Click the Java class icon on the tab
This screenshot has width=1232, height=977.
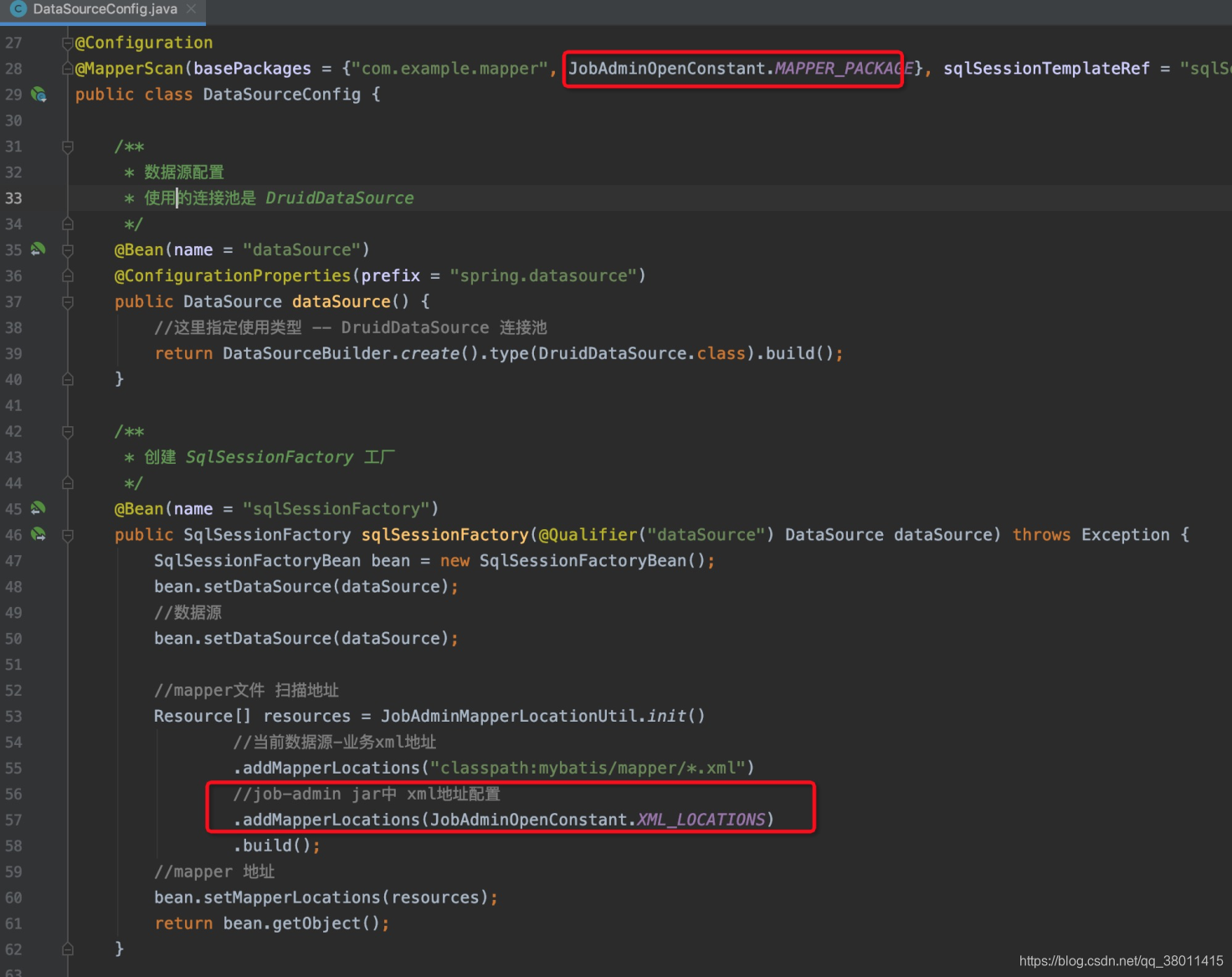(x=18, y=9)
